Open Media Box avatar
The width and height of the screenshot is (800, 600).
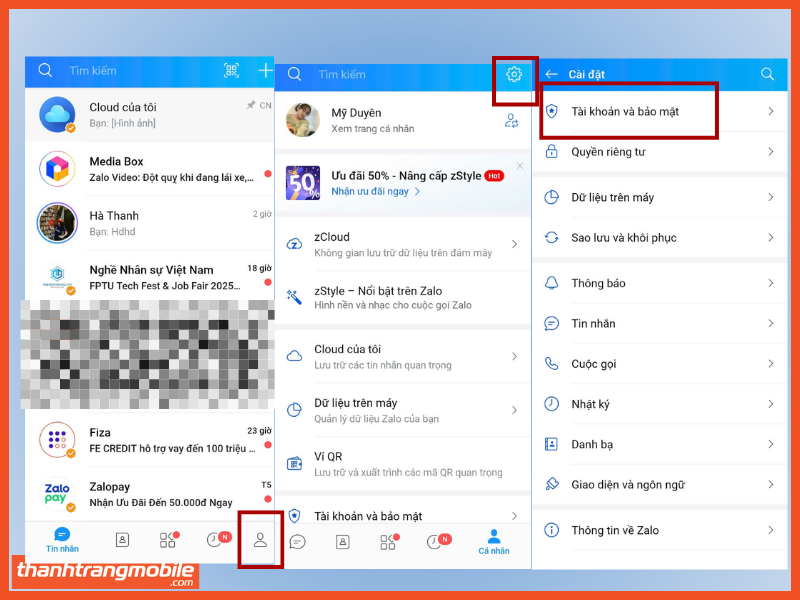click(57, 169)
